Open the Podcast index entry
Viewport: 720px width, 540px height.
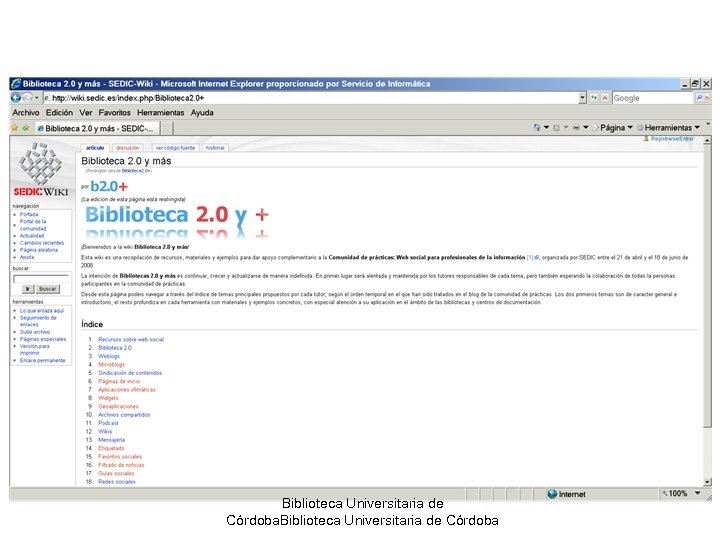108,423
